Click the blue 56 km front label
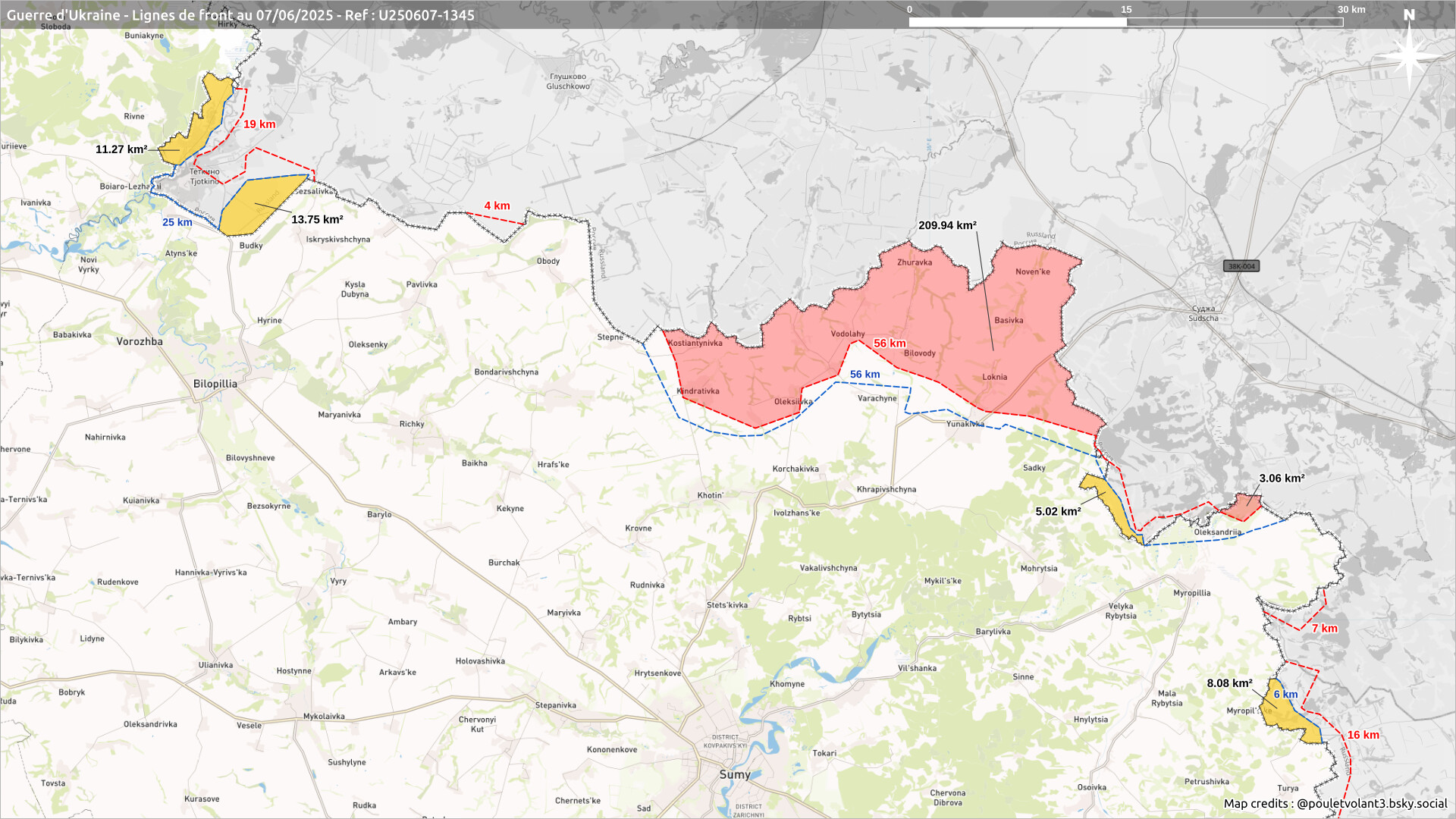The height and width of the screenshot is (819, 1456). click(864, 375)
